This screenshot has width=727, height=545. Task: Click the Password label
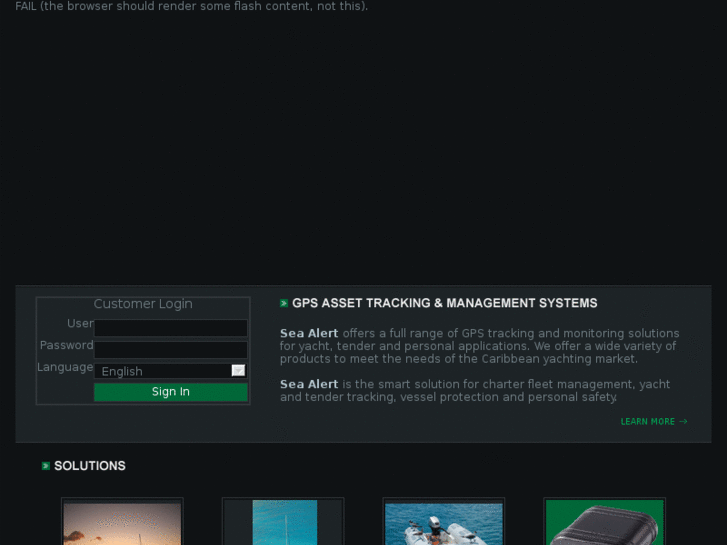click(x=66, y=346)
